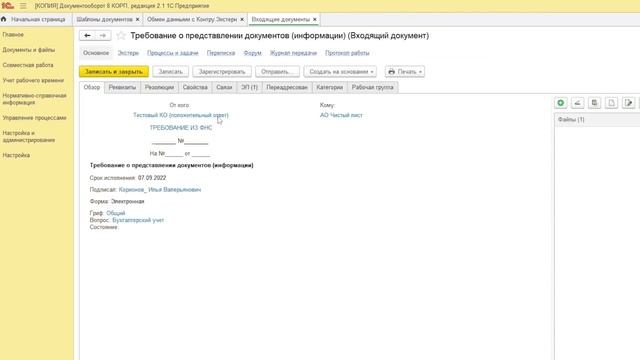The height and width of the screenshot is (360, 640).
Task: Open the Переадресован tab
Action: (x=287, y=87)
